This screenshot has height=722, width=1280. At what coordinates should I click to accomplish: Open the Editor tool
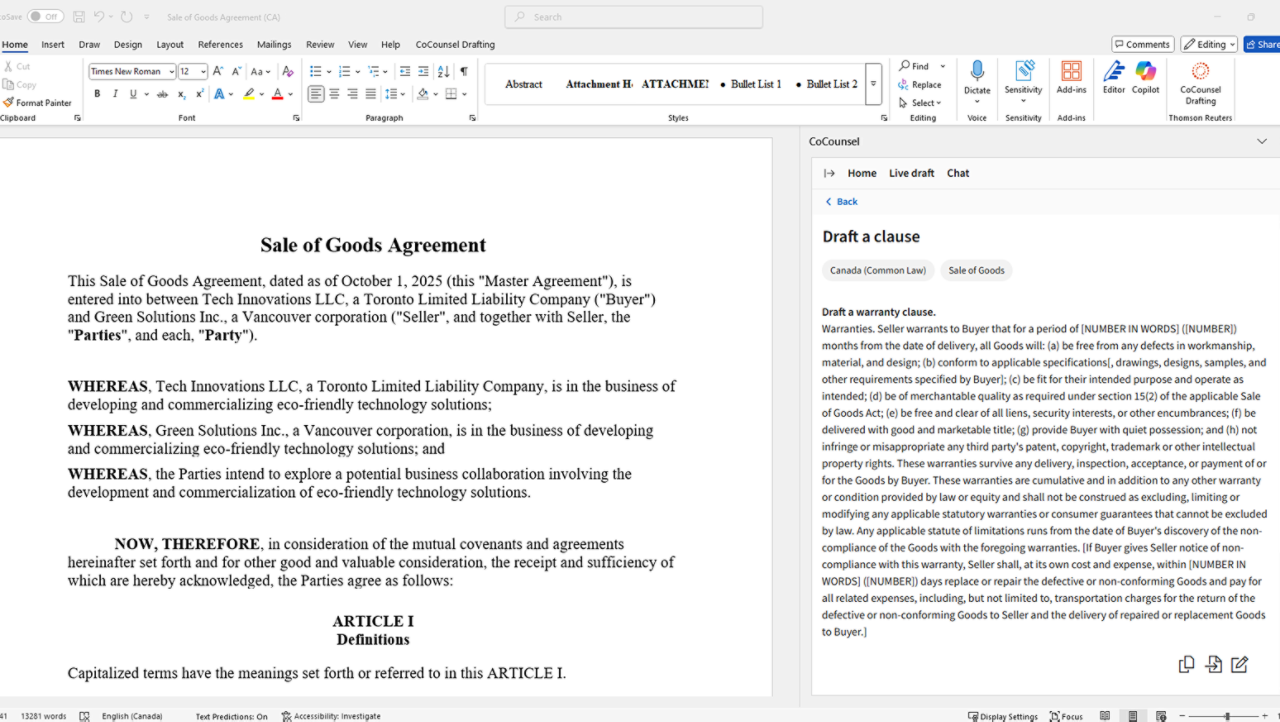pos(1113,76)
